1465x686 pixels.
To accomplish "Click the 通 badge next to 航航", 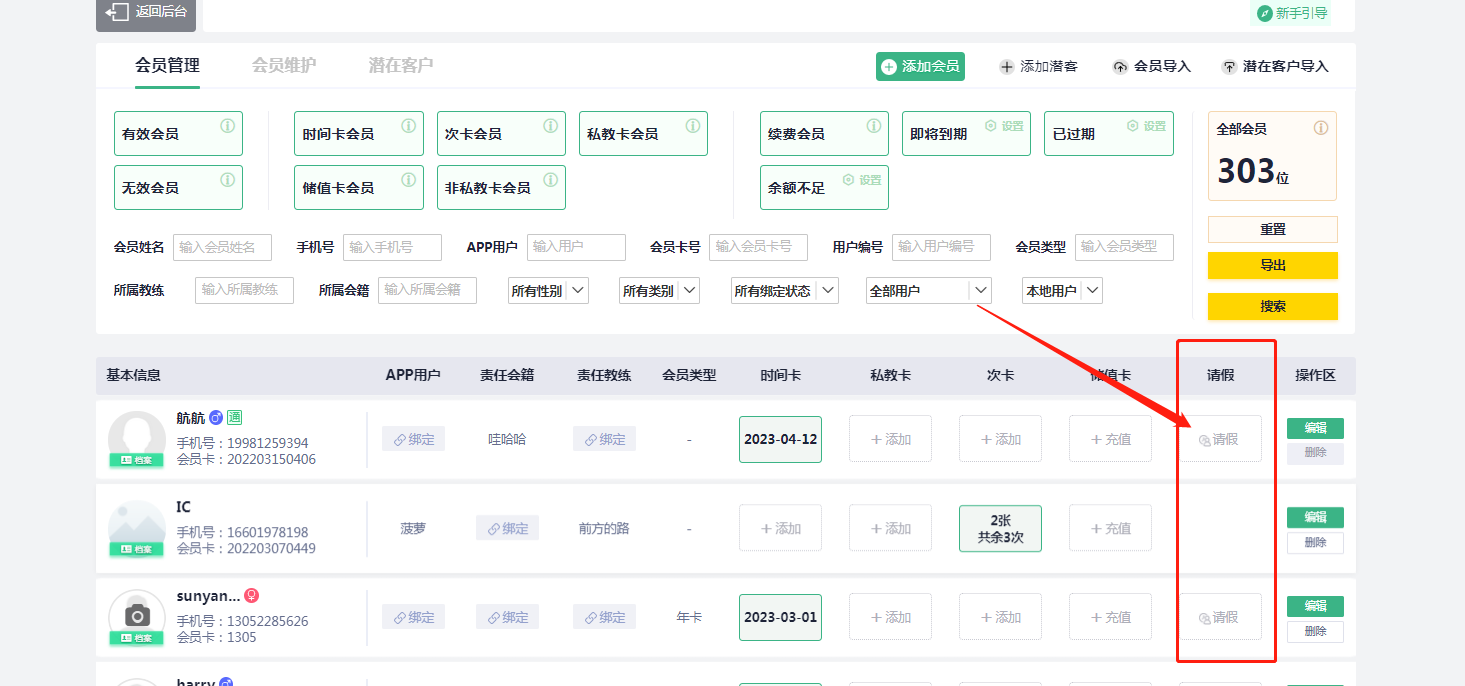I will click(x=235, y=417).
